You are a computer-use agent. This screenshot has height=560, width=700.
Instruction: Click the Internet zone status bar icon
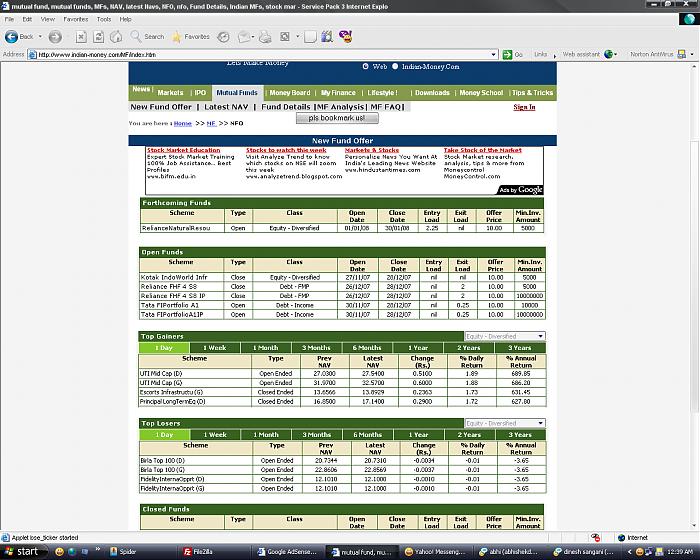tap(621, 538)
